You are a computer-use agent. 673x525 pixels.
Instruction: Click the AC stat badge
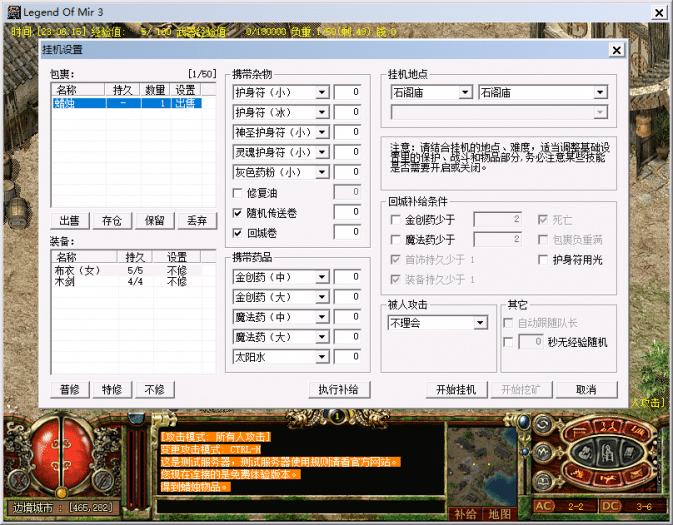pos(545,506)
